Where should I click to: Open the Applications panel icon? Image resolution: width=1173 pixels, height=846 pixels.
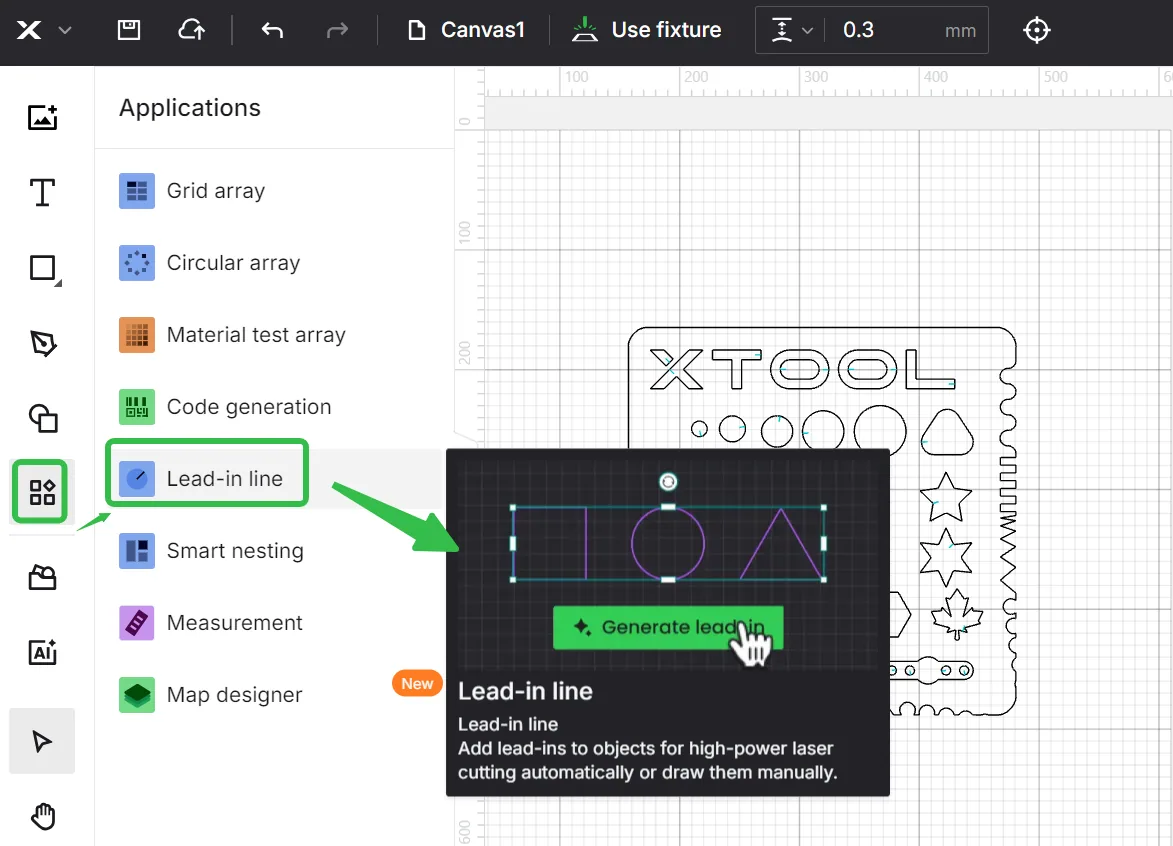pyautogui.click(x=42, y=492)
